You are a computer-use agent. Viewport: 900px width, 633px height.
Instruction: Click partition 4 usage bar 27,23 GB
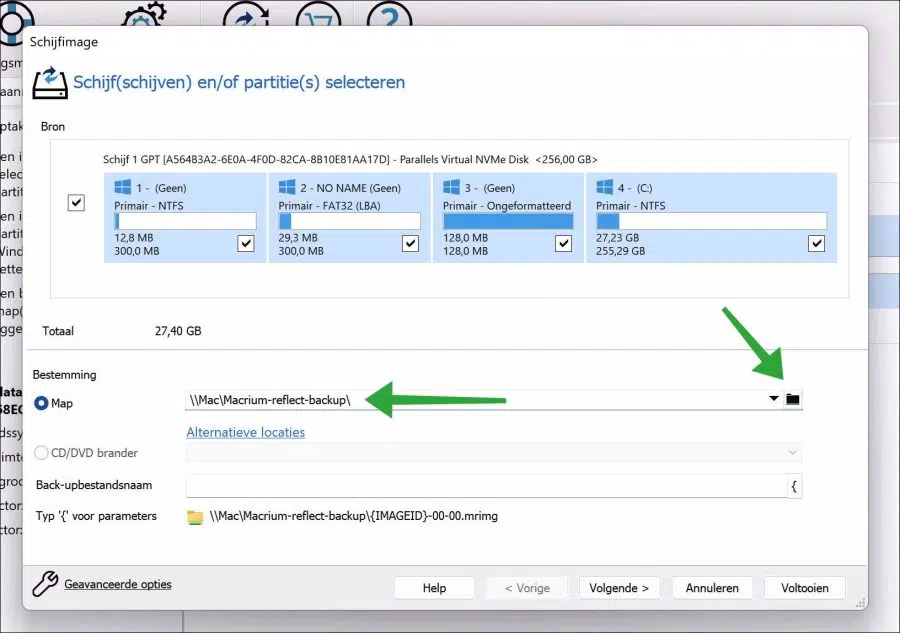click(x=711, y=221)
